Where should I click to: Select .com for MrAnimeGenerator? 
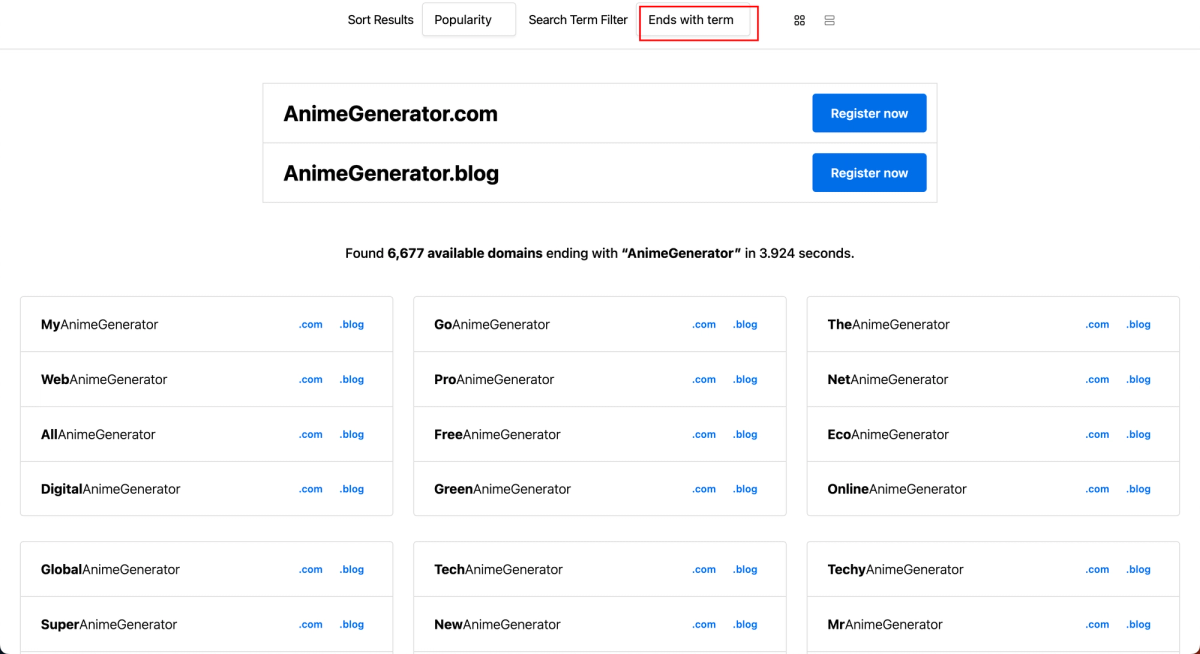[1098, 625]
